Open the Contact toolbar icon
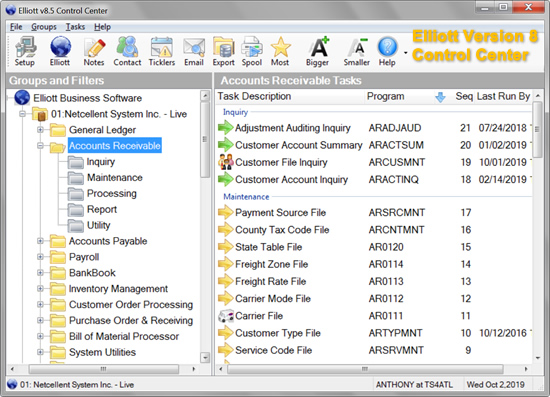 point(127,51)
